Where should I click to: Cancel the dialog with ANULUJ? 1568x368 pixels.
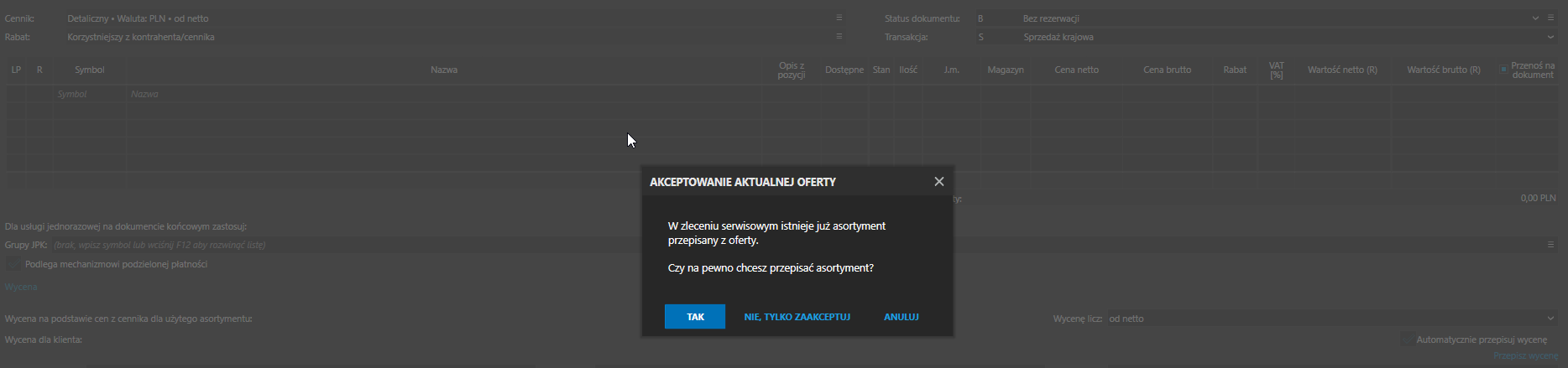[902, 317]
